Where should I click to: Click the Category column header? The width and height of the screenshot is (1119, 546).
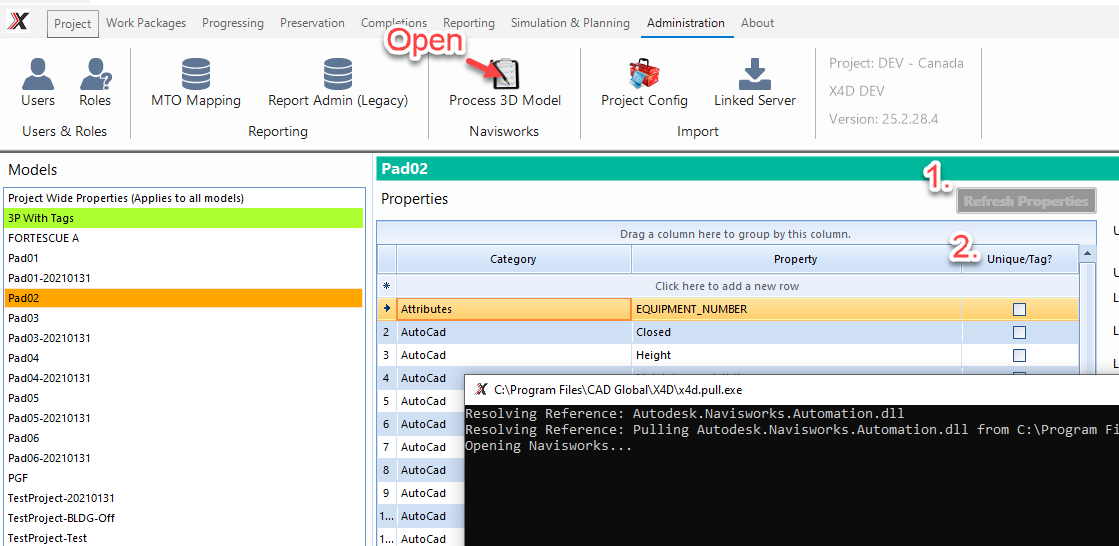[x=513, y=259]
